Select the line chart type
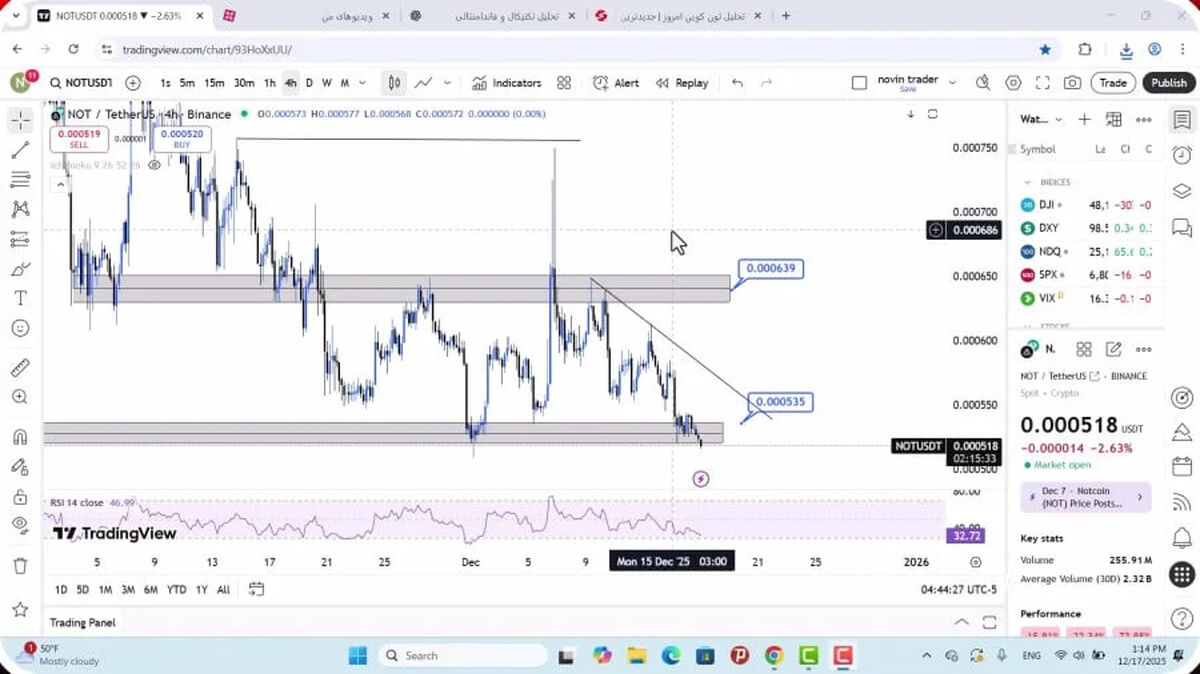 [424, 83]
